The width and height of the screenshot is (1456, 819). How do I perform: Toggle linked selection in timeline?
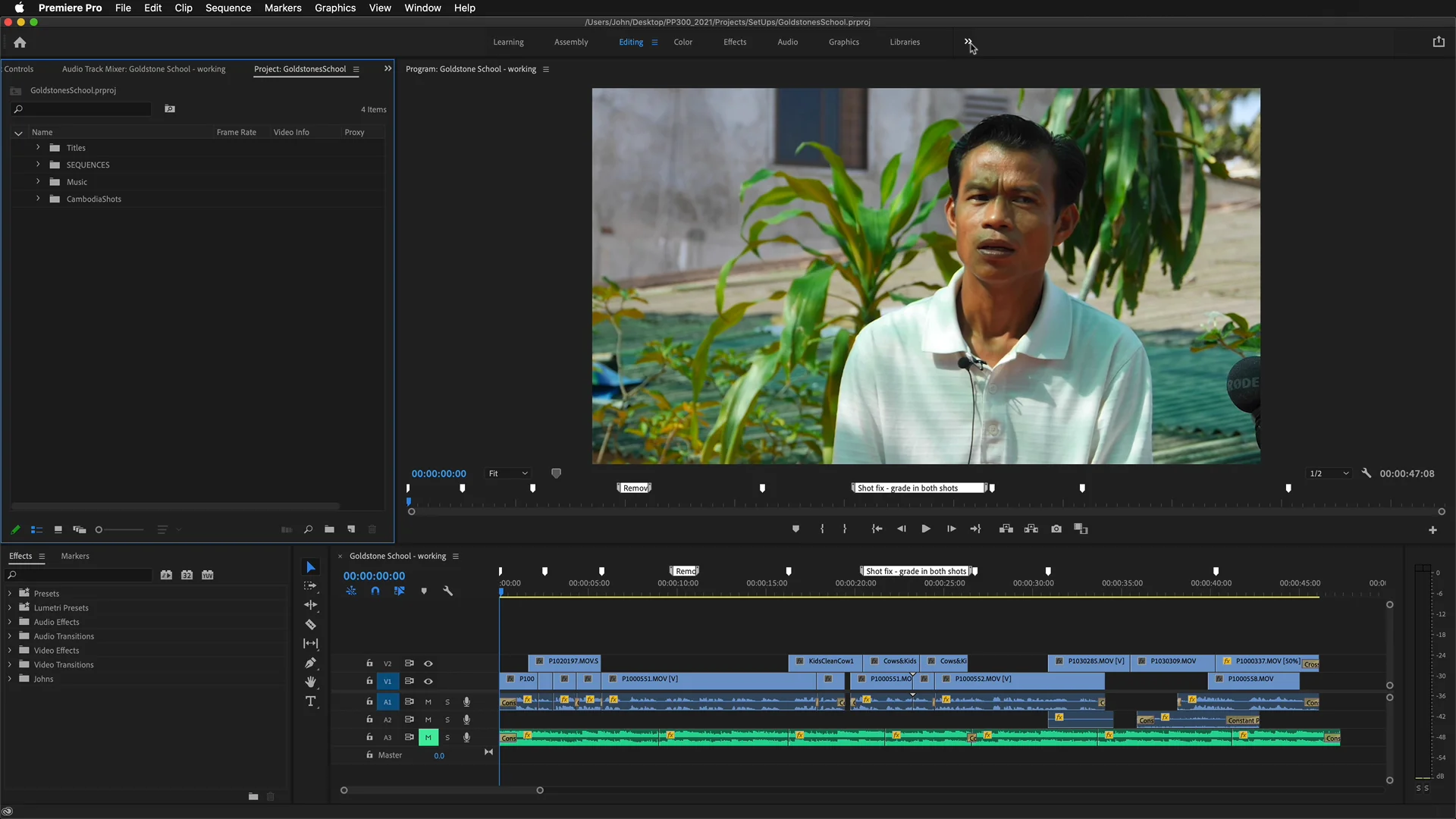[399, 591]
